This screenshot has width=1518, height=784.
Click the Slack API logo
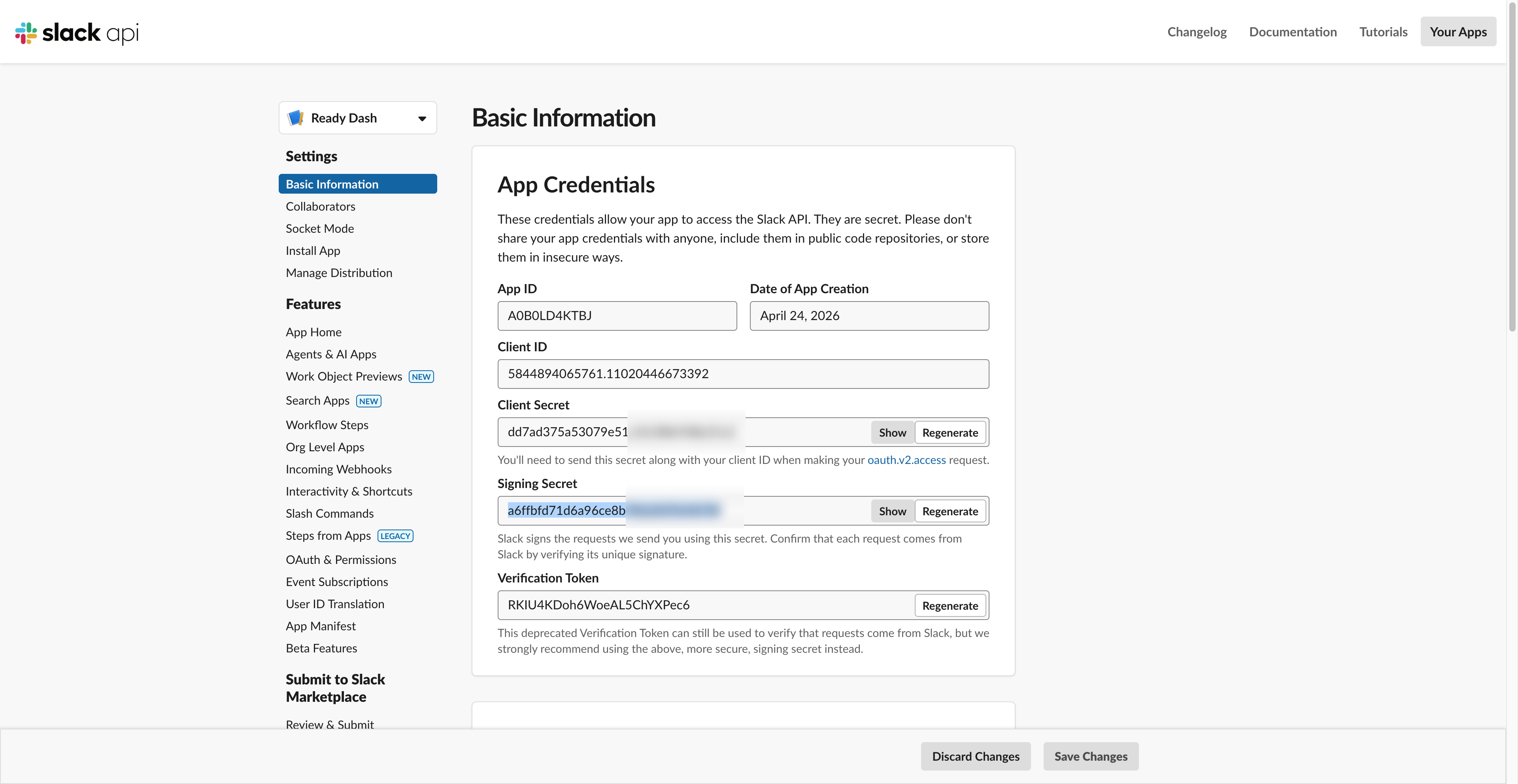(x=77, y=32)
